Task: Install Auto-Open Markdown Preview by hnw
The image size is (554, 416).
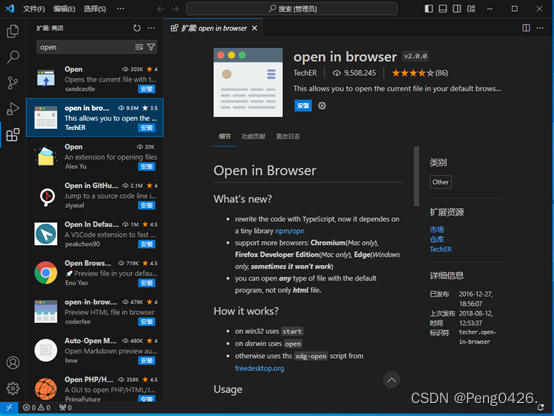Action: coord(147,361)
